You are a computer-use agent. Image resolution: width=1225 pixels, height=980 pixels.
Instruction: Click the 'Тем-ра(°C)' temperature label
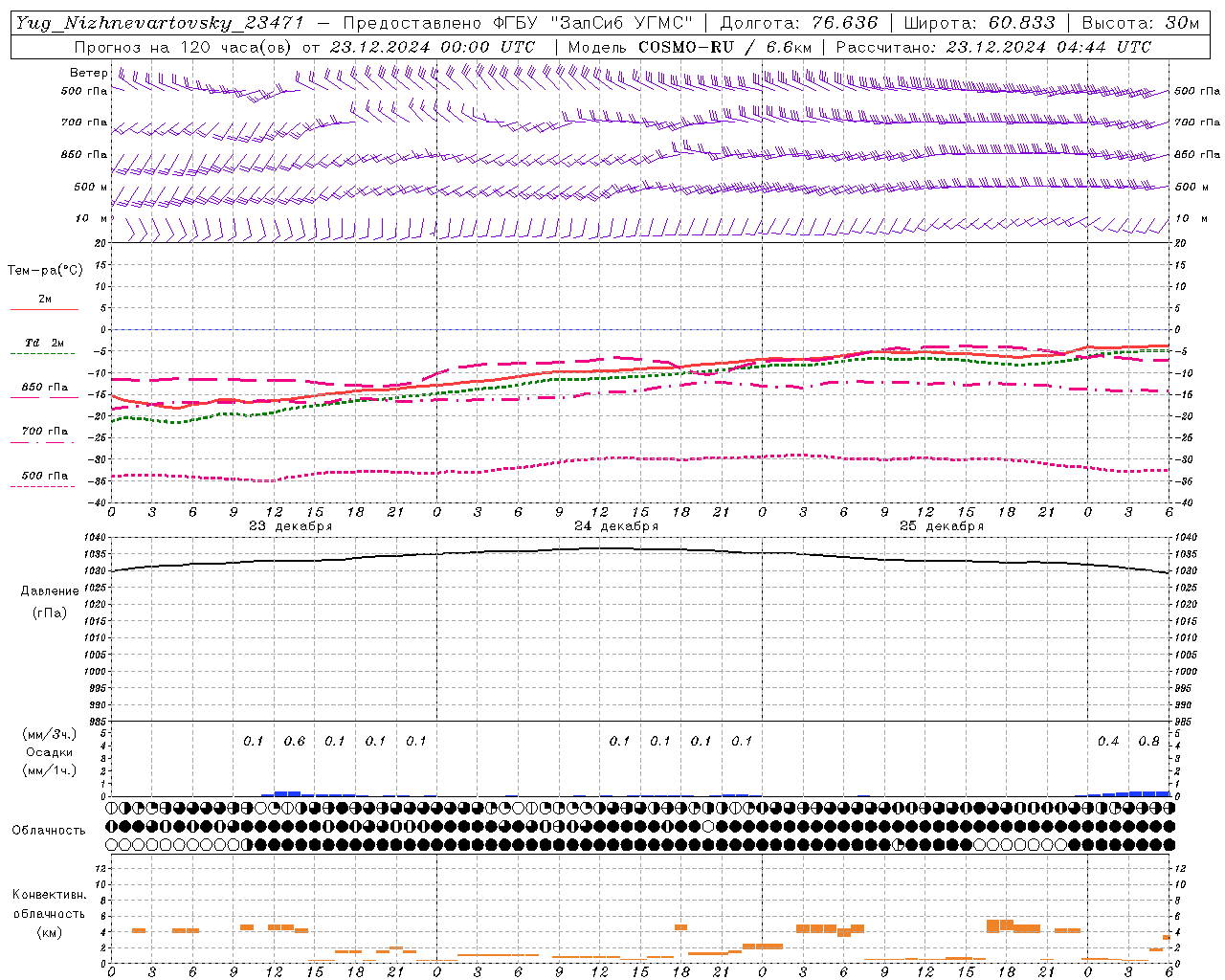(x=45, y=271)
